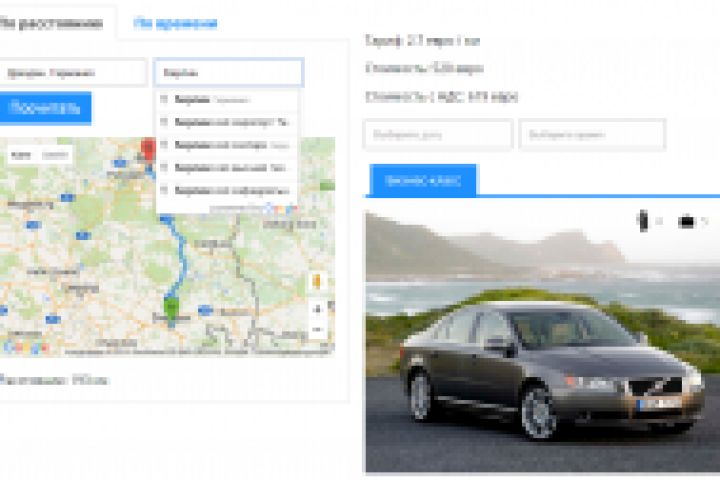
Task: Open the time selection field
Action: [592, 135]
